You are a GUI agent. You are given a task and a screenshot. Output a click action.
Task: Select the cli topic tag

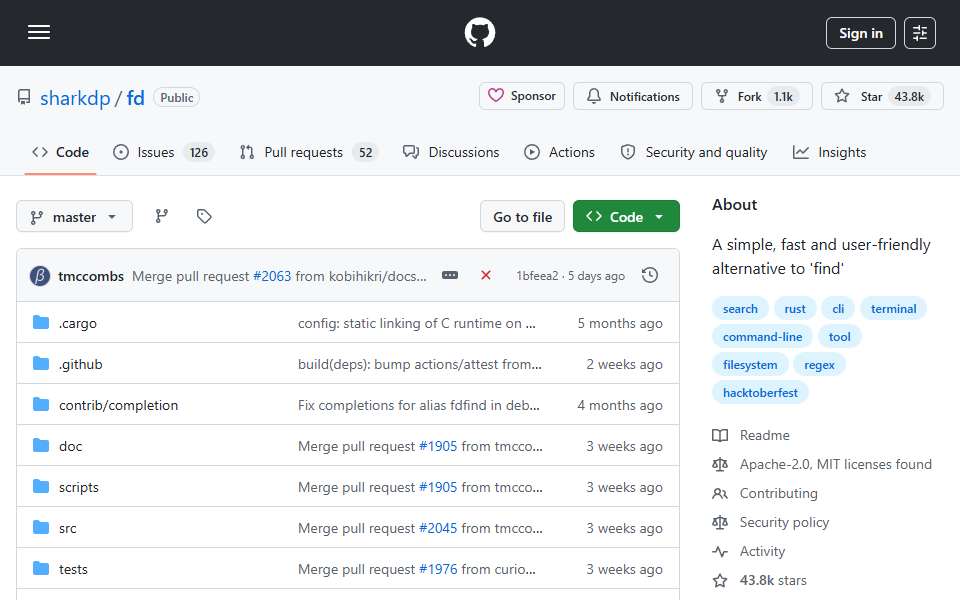(838, 309)
